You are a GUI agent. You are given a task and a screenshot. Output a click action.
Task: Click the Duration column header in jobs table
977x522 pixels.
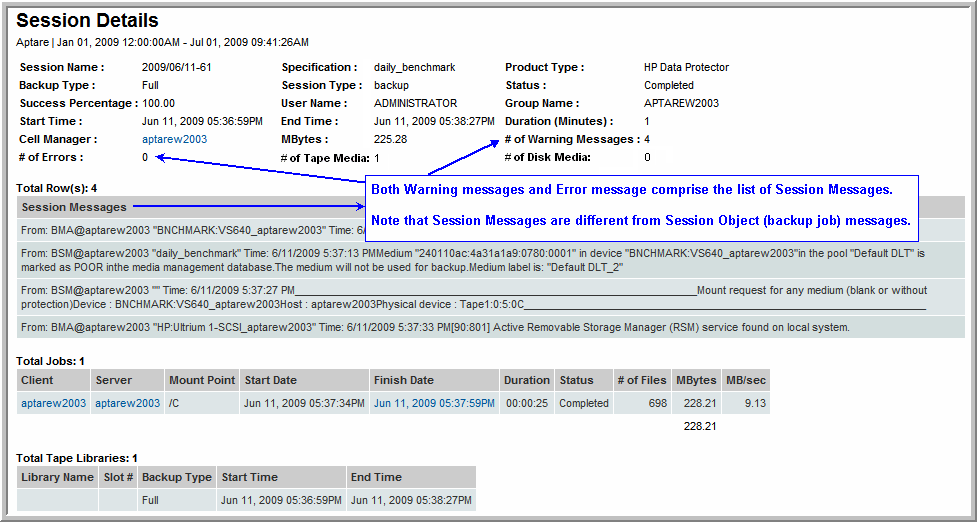(x=526, y=380)
